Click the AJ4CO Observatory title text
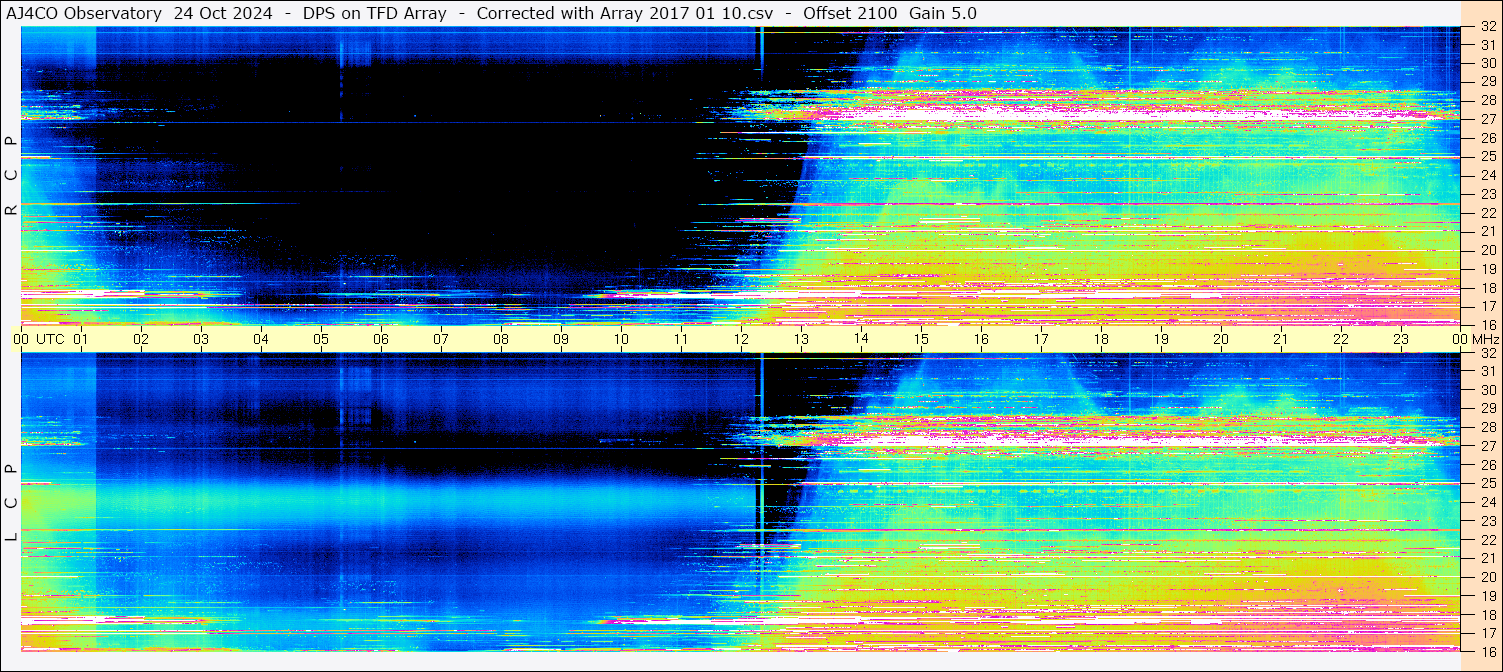The height and width of the screenshot is (672, 1503). [x=85, y=13]
